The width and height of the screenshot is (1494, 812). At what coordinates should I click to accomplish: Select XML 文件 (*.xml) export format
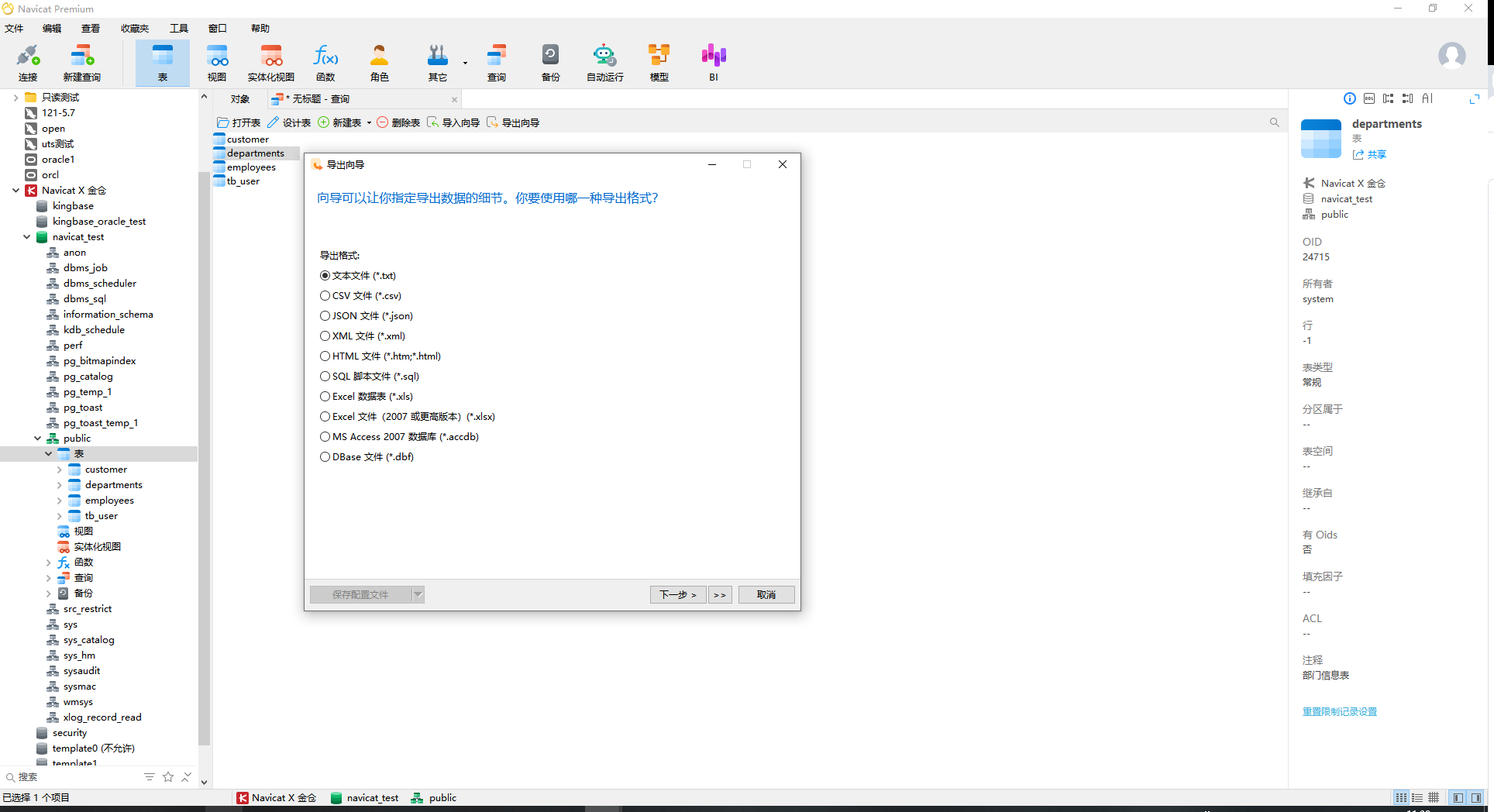pos(363,336)
